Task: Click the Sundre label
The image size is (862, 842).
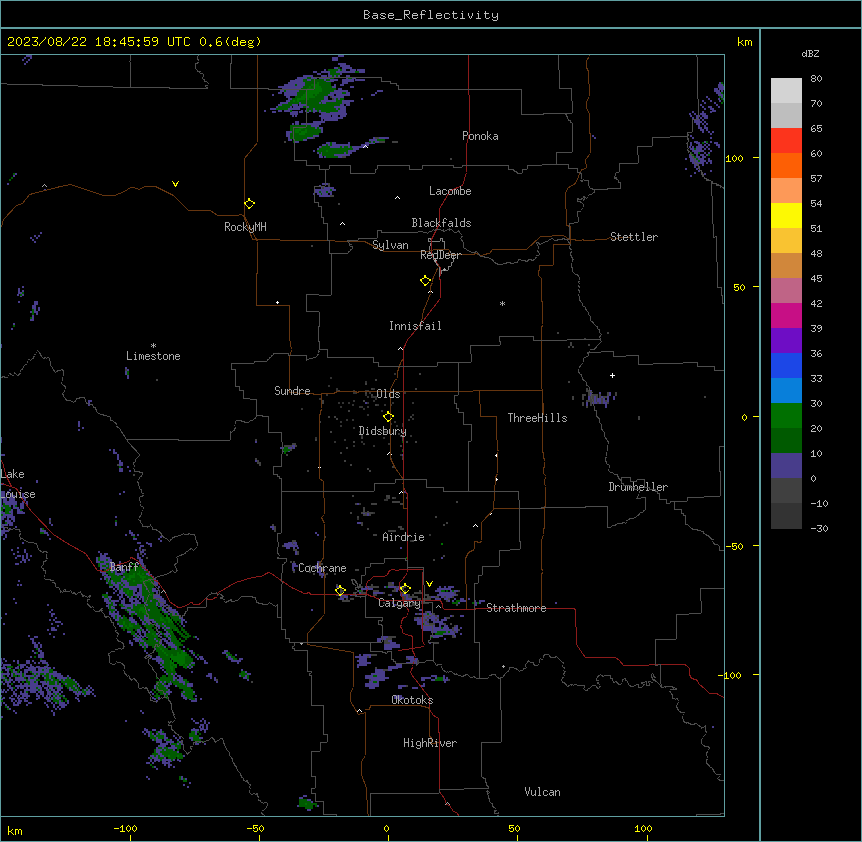Action: pyautogui.click(x=292, y=391)
